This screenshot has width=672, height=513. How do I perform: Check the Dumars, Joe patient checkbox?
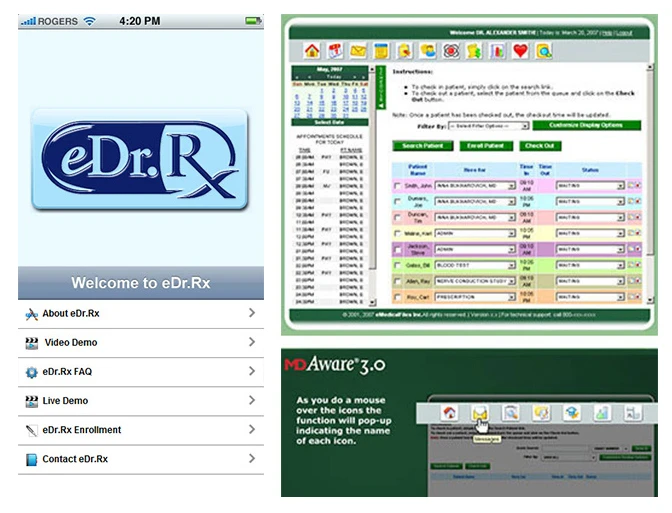(397, 201)
